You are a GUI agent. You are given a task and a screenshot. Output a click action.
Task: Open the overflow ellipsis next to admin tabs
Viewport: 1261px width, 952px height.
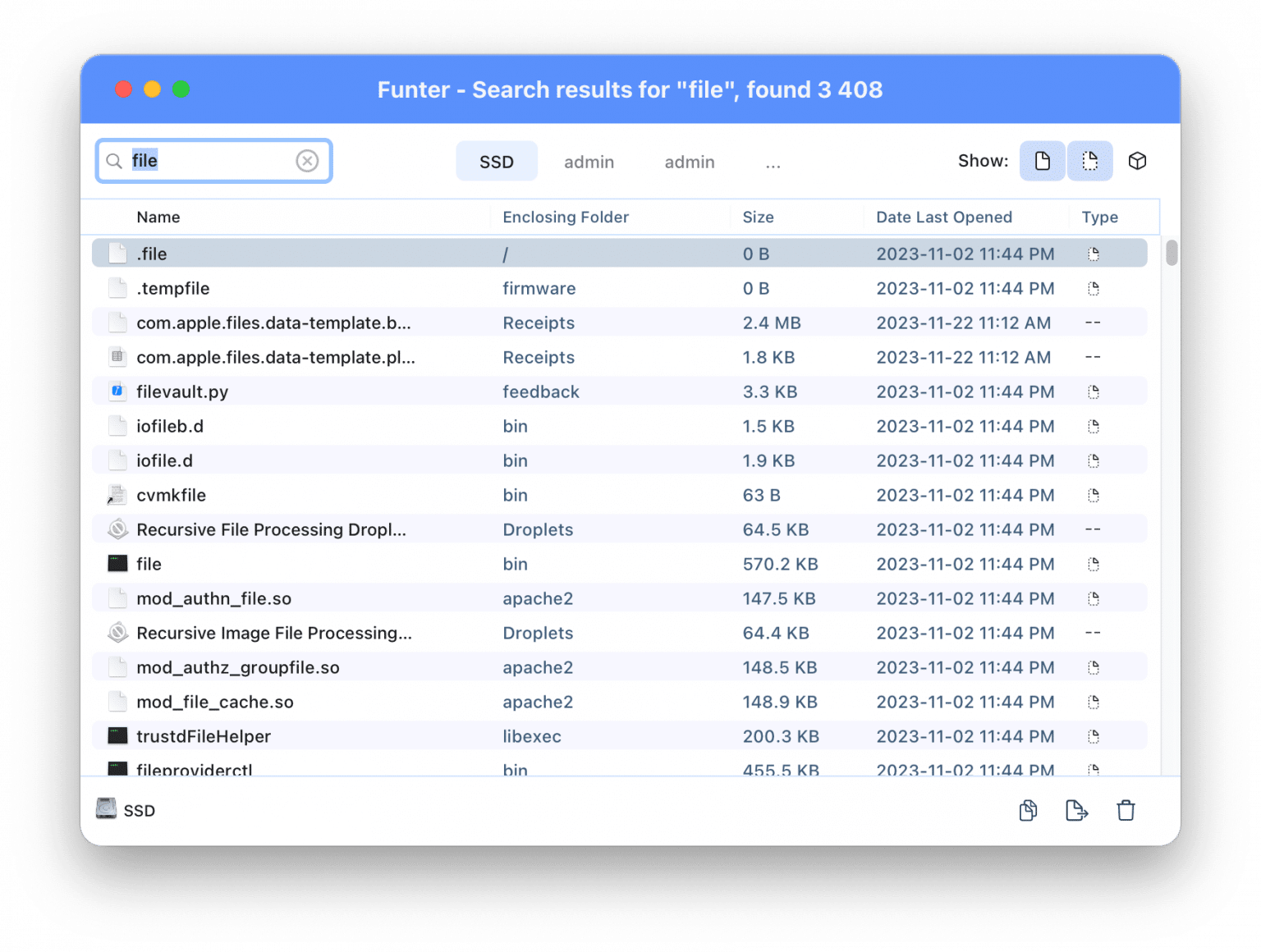(773, 162)
